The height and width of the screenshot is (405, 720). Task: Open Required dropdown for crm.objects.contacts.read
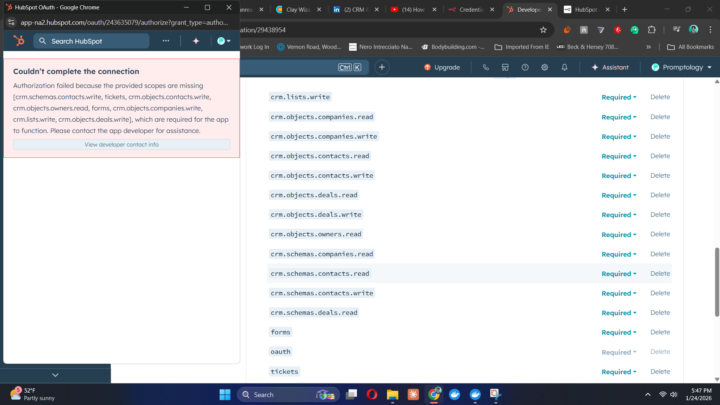click(619, 156)
